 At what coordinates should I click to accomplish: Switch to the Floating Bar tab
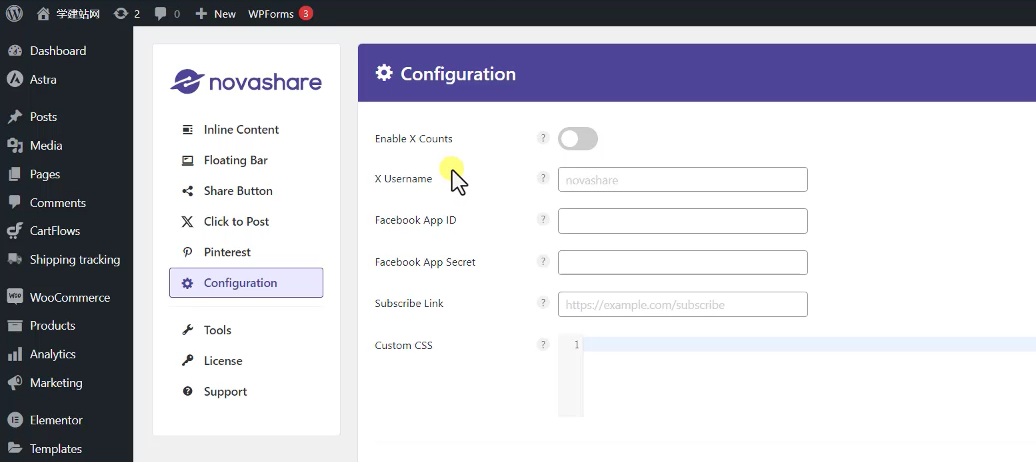235,160
